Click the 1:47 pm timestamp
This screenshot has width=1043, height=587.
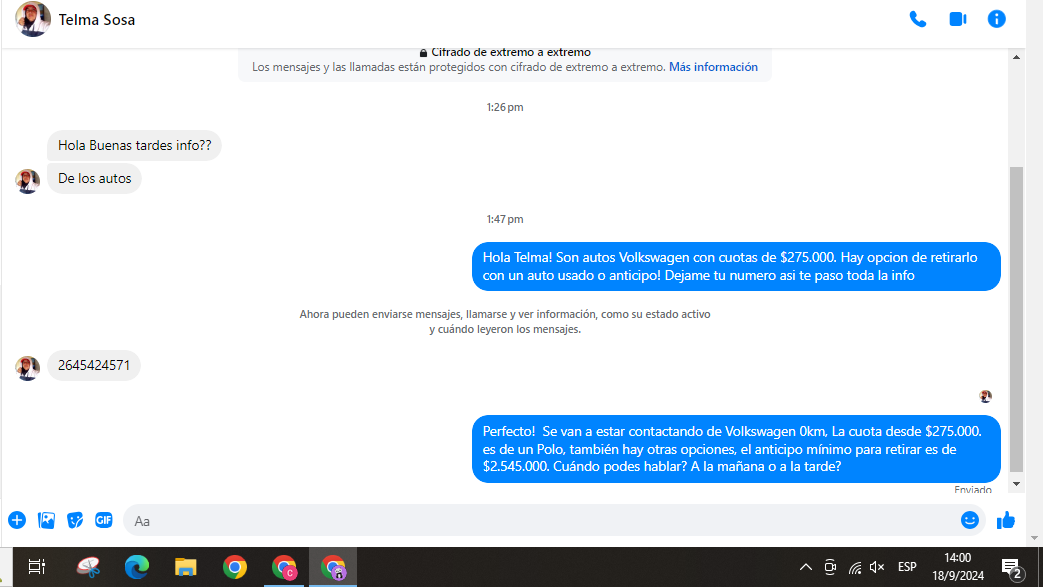point(505,219)
